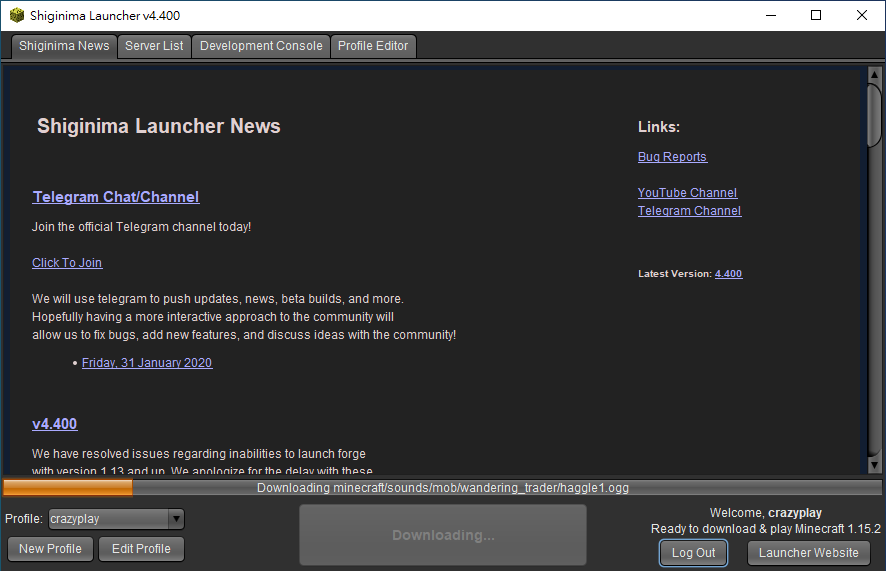Click the 'Links:' heading text

[x=659, y=127]
